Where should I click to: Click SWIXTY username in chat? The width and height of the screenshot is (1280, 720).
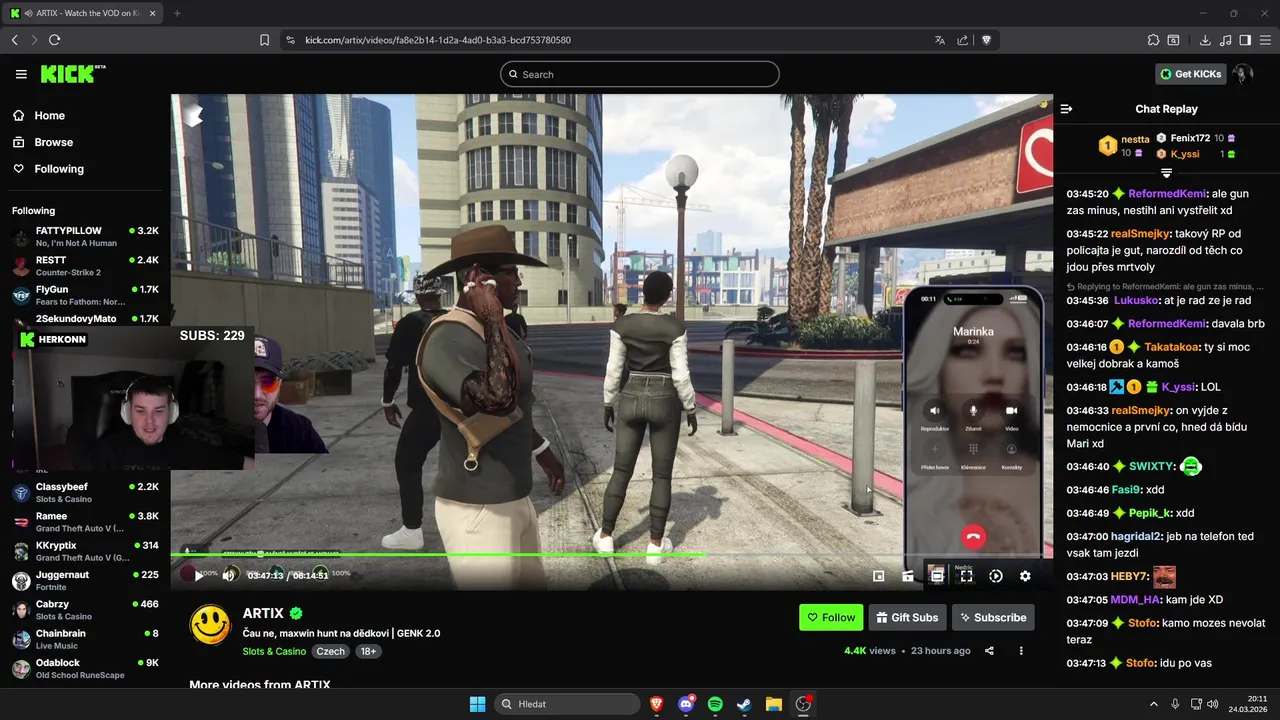[1151, 467]
